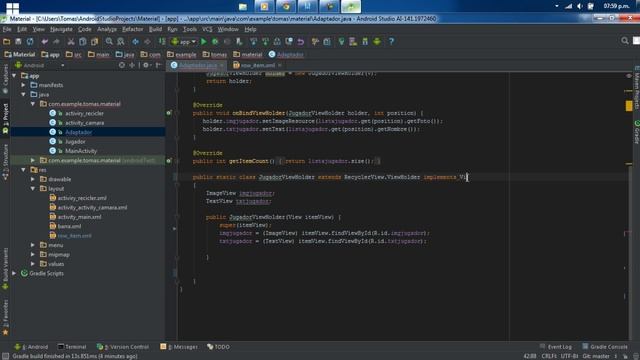Screen dimensions: 640x360
Task: Expand the values folder
Action: click(33, 264)
